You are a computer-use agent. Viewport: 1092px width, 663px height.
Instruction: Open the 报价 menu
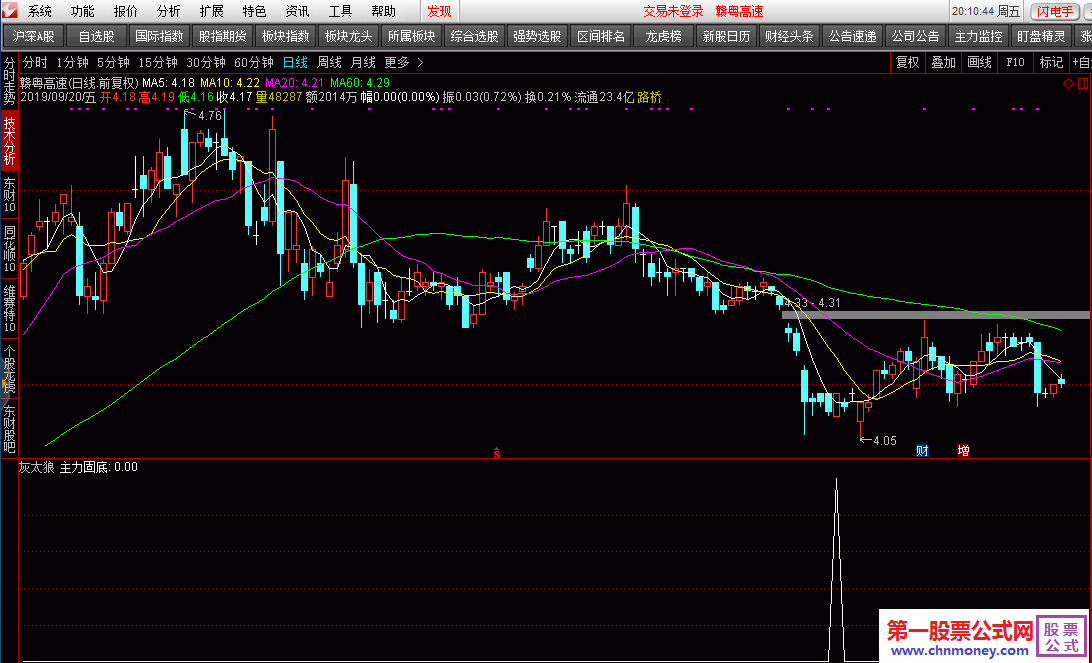pos(125,11)
